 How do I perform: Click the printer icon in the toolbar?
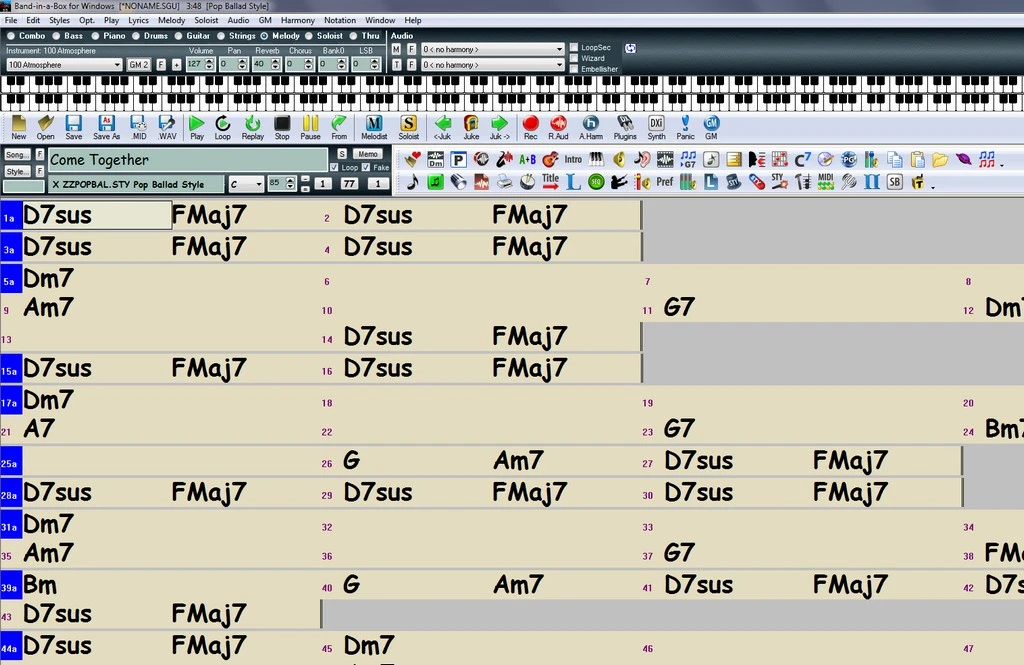click(x=504, y=182)
